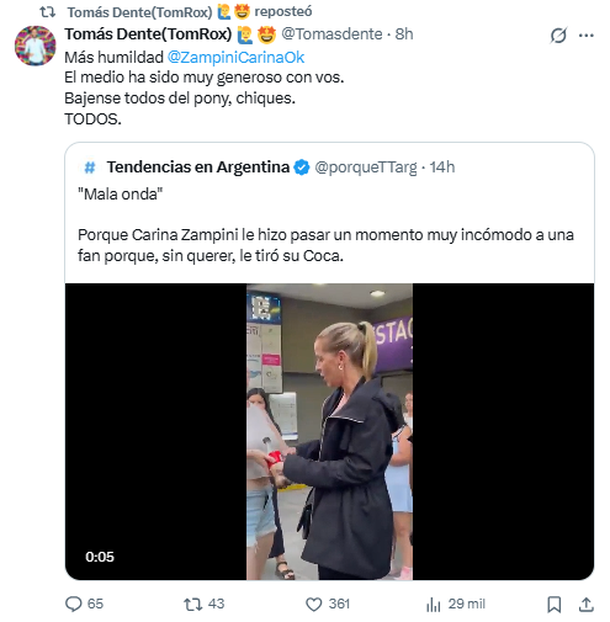Viewport: 610px width, 622px height.
Task: Open the quoted tweet text "Mala onda"
Action: [x=111, y=197]
